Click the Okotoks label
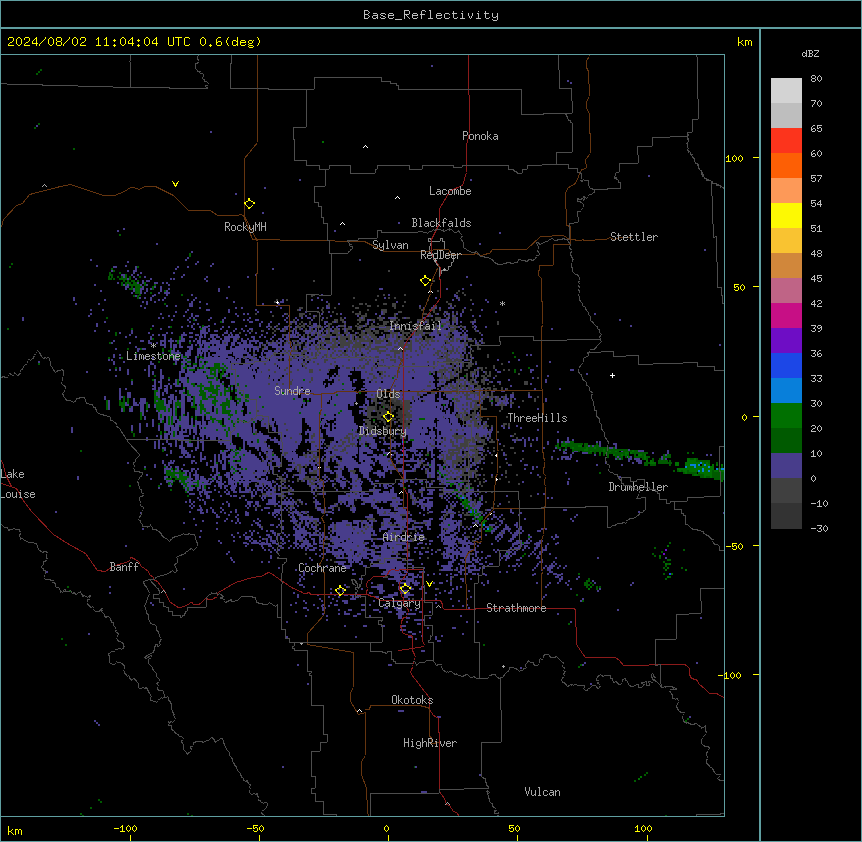The image size is (862, 842). [x=412, y=700]
